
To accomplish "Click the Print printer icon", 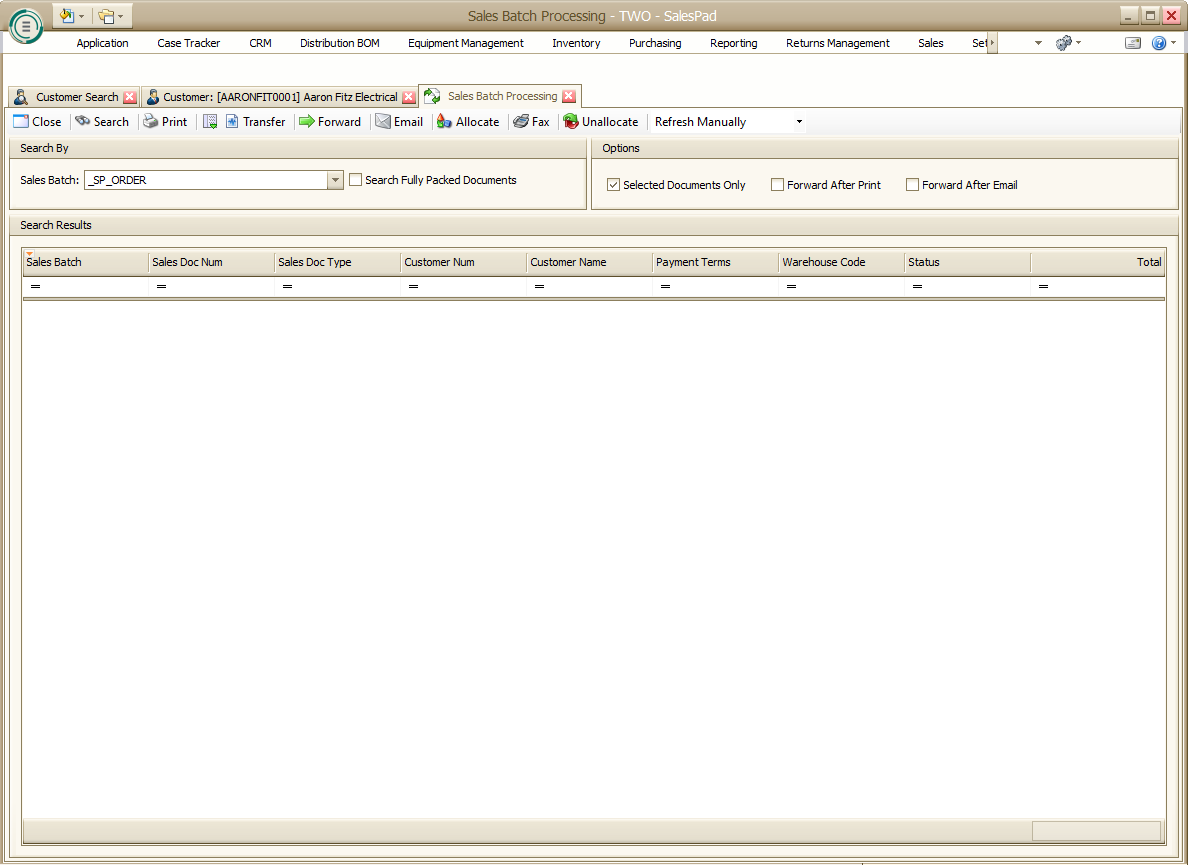I will click(x=150, y=122).
